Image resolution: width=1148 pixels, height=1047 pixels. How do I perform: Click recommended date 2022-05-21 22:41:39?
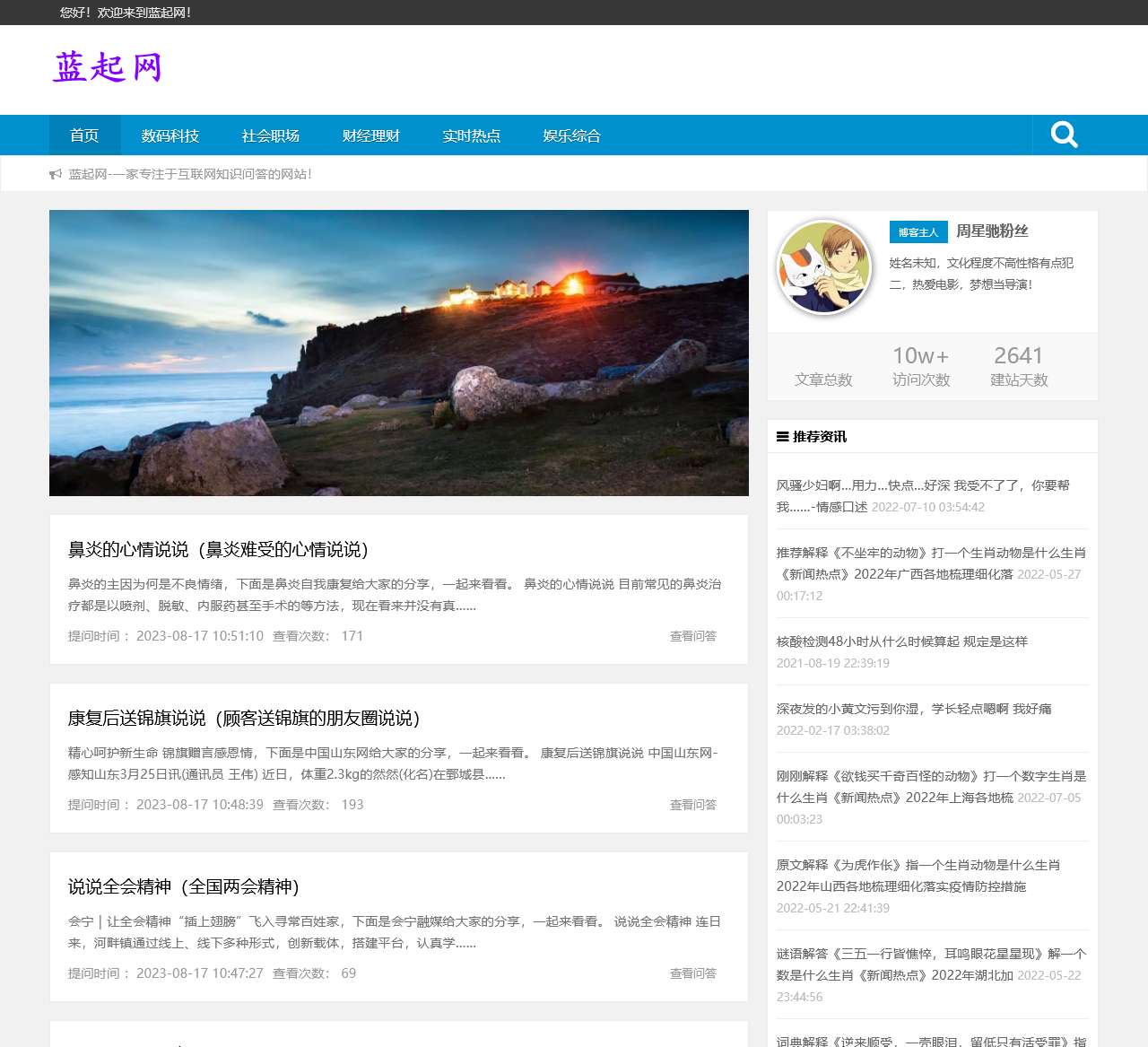point(833,908)
